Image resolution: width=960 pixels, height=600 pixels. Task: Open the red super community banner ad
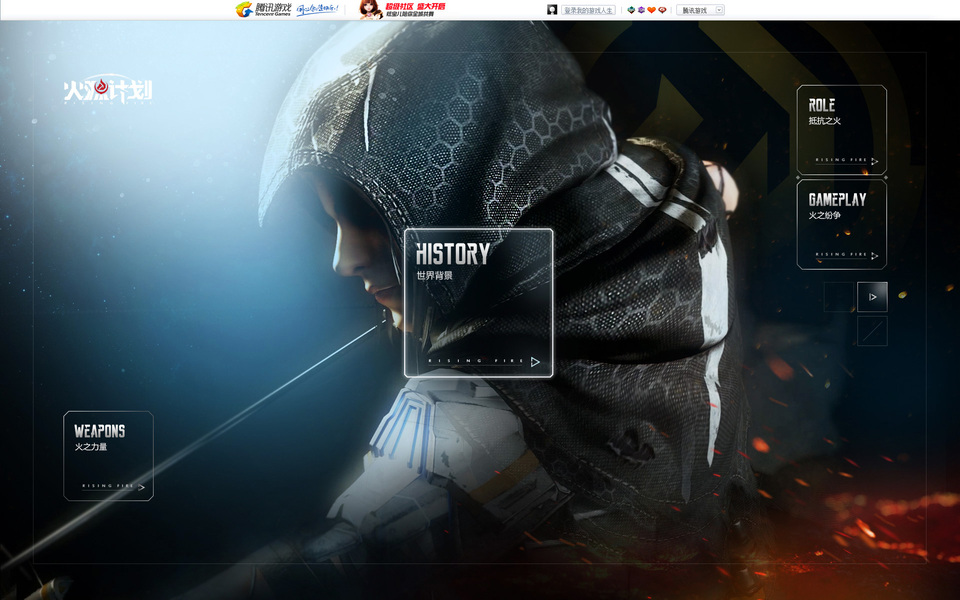[415, 9]
